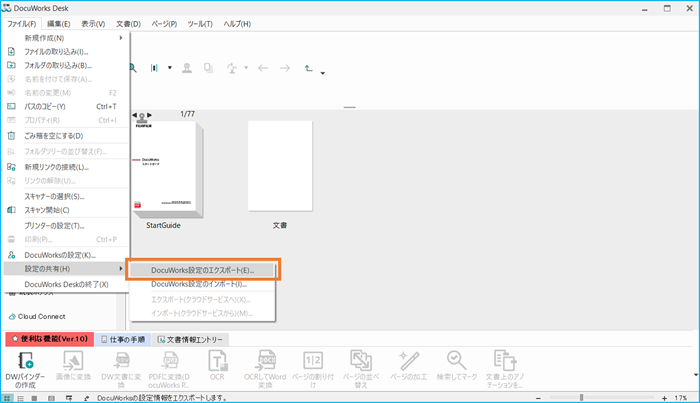
Task: Open the toolbar overflow dropdown arrow
Action: pyautogui.click(x=322, y=73)
